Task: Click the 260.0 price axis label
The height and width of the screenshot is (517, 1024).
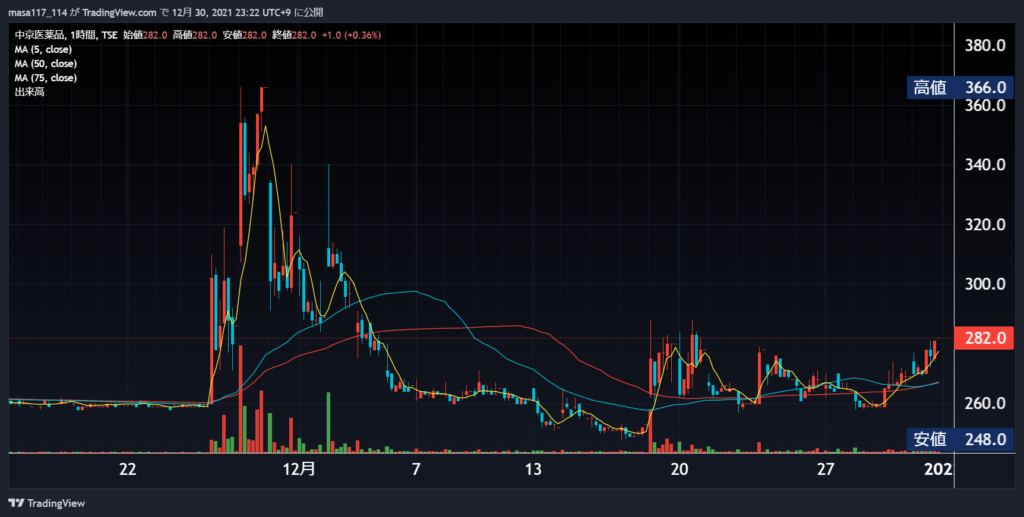Action: pos(985,404)
